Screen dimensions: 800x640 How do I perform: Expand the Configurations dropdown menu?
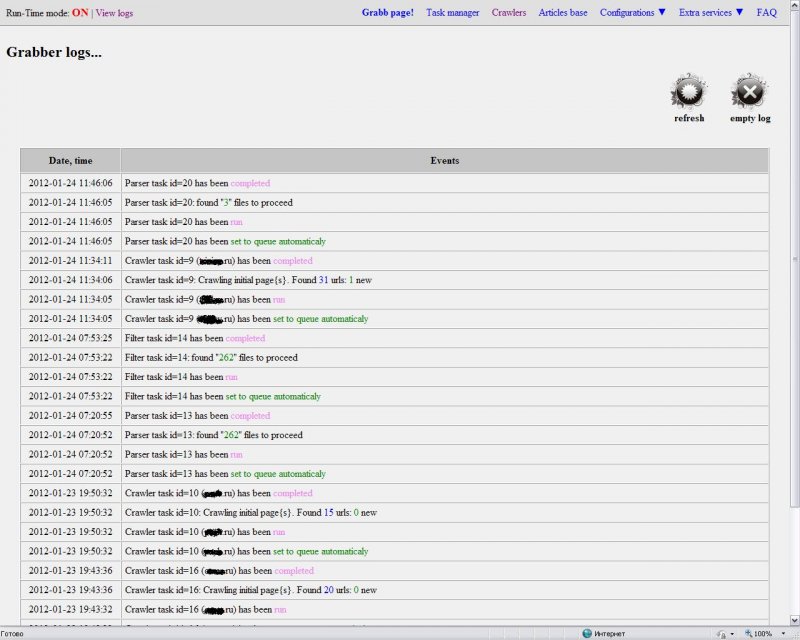click(x=632, y=13)
